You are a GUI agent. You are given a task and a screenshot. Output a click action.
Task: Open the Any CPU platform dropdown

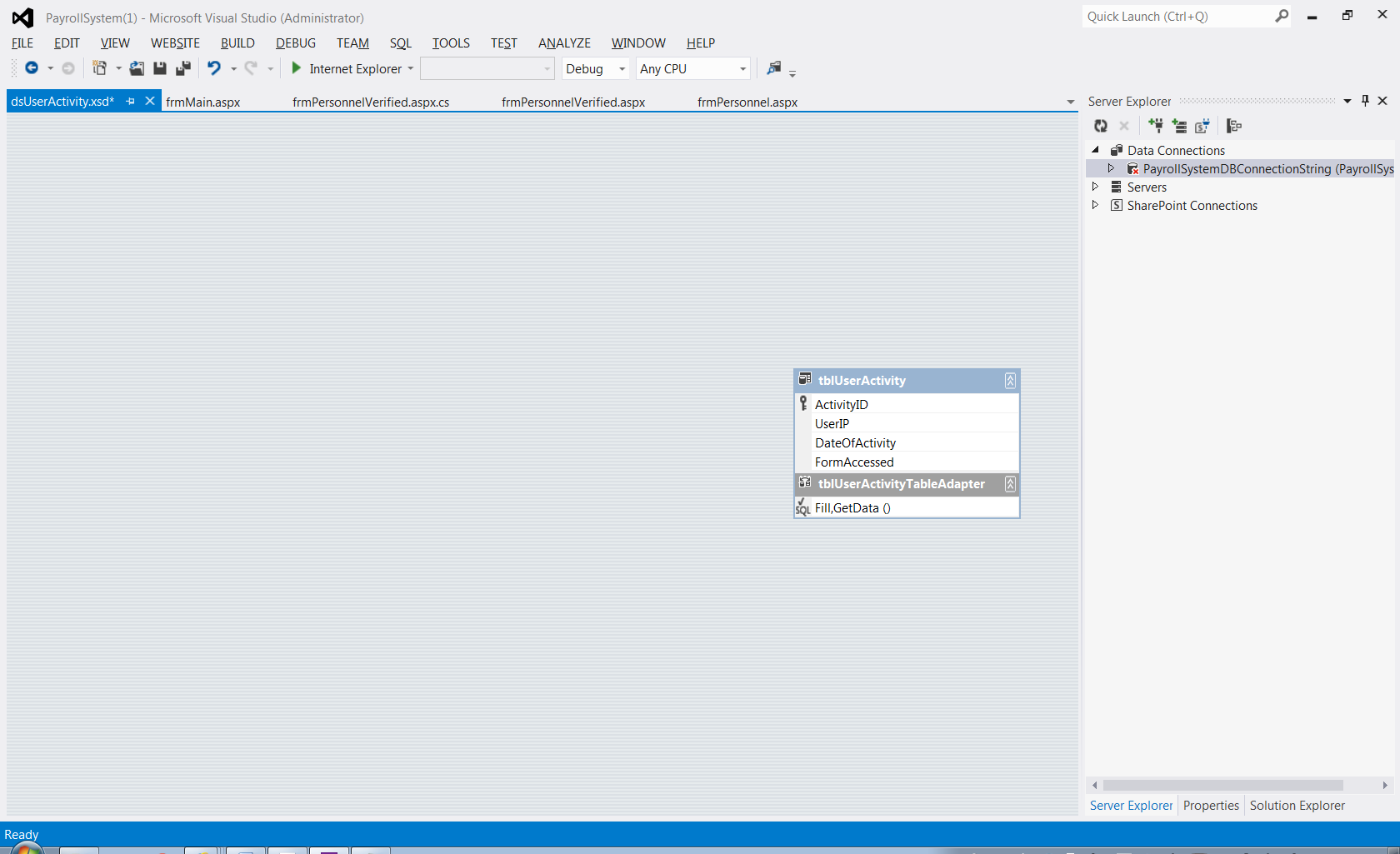[x=742, y=69]
